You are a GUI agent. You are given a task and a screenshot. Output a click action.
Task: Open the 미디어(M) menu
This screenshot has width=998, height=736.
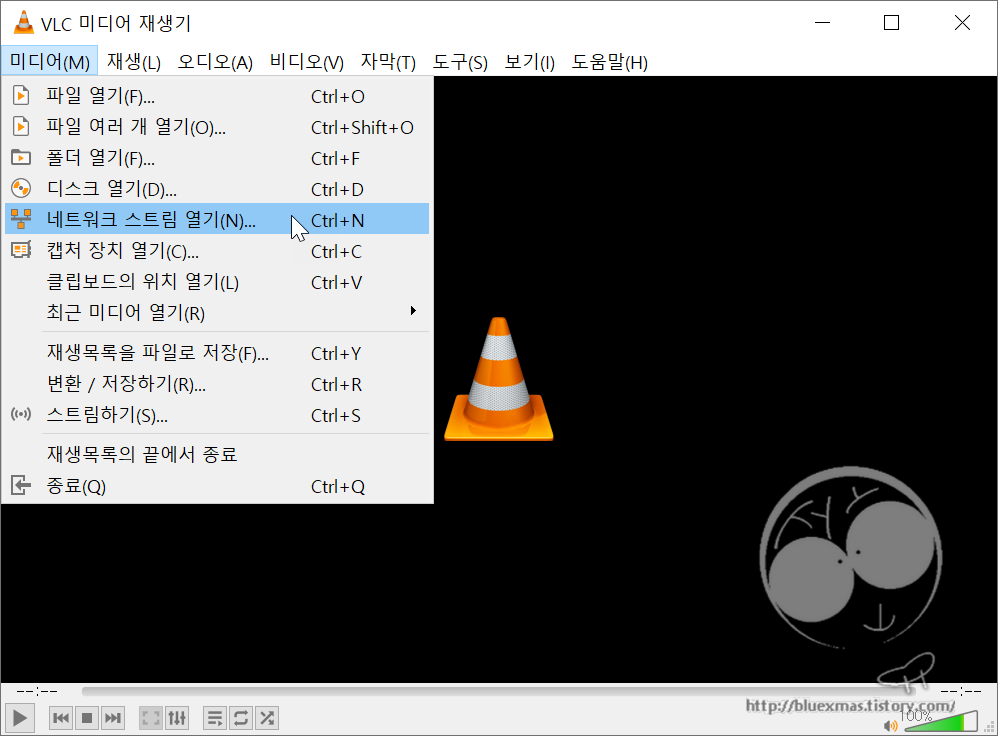(x=50, y=62)
